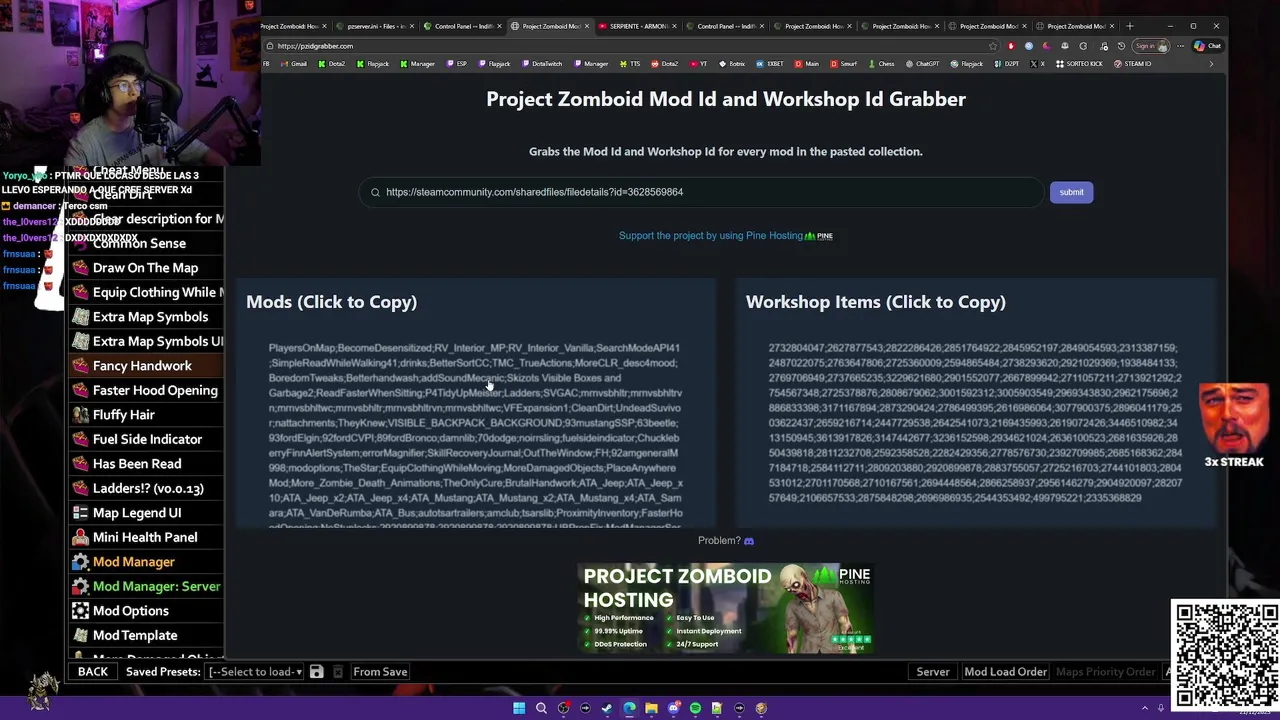Copy the Mods ID list text block
This screenshot has width=1280, height=720.
[x=476, y=434]
